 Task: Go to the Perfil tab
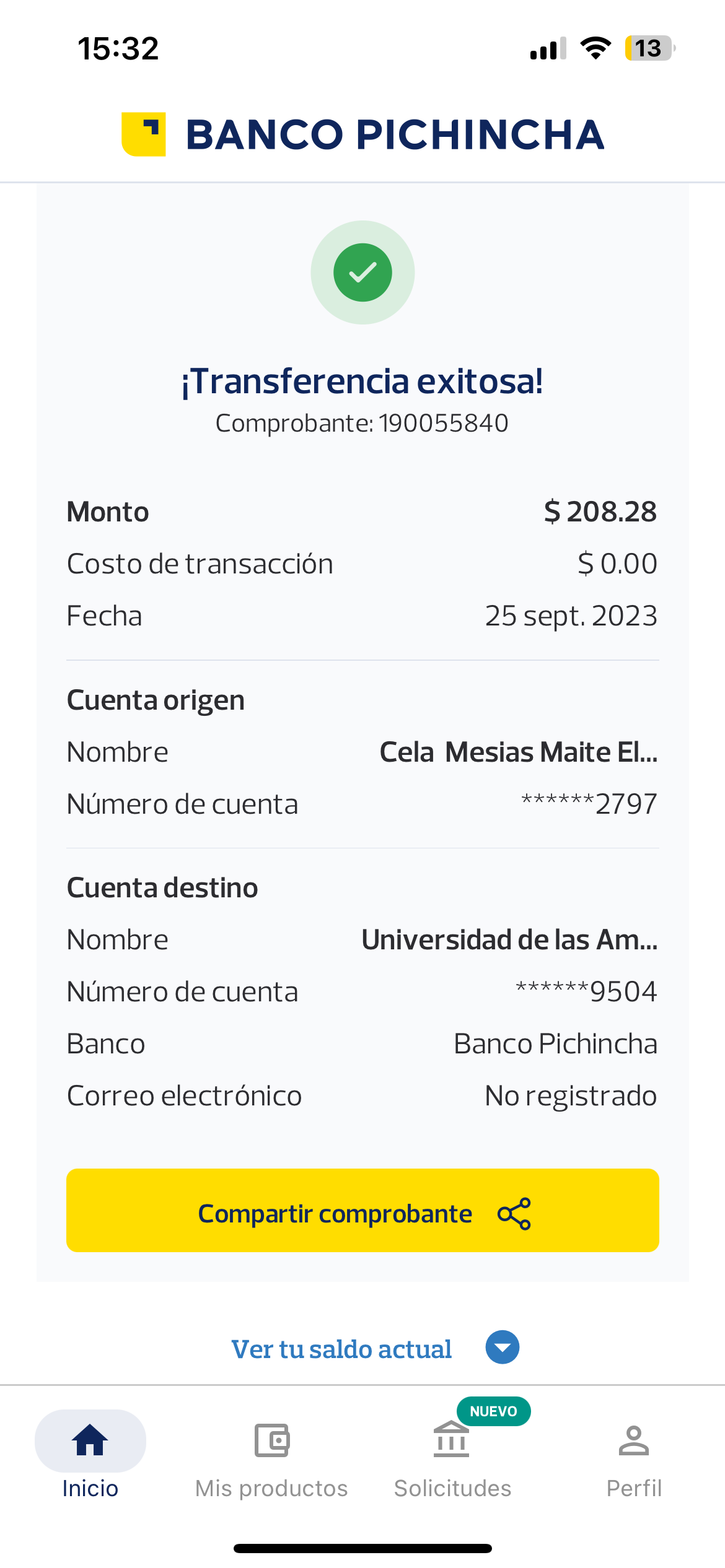(633, 1487)
